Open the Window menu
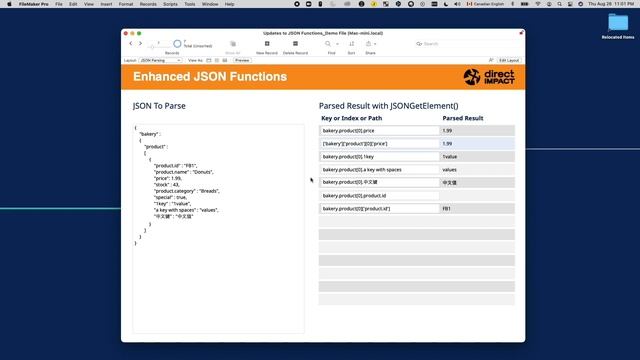640x360 pixels. click(x=210, y=4)
